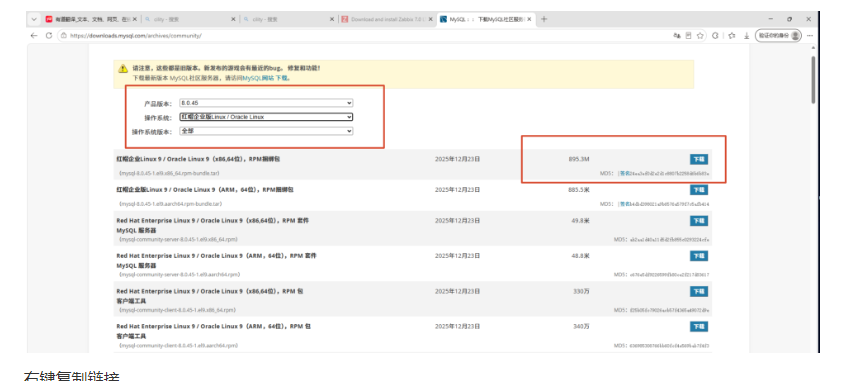Download the ARM client tools RPM package
The width and height of the screenshot is (854, 381).
click(x=699, y=327)
